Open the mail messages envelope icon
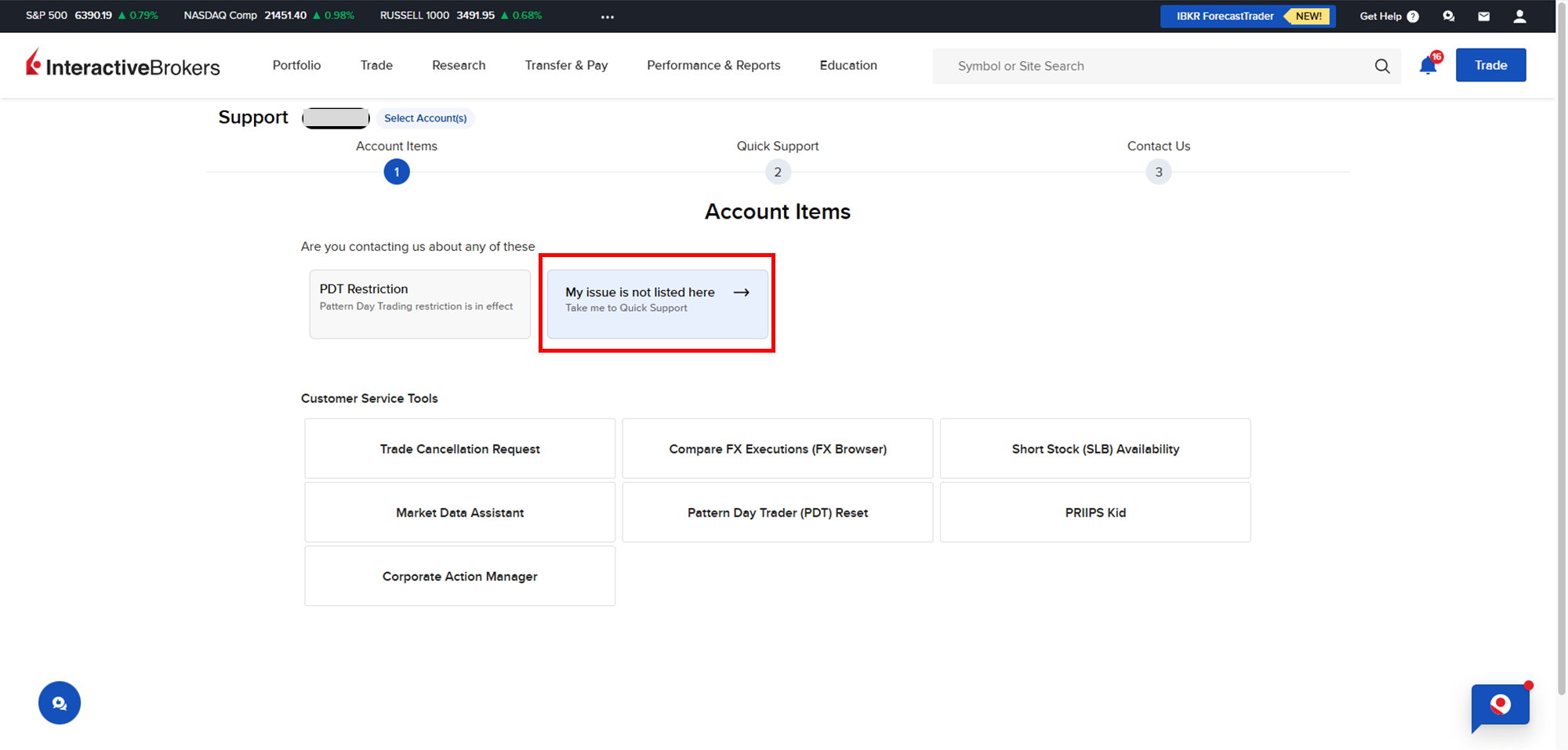Image resolution: width=1568 pixels, height=750 pixels. tap(1483, 16)
